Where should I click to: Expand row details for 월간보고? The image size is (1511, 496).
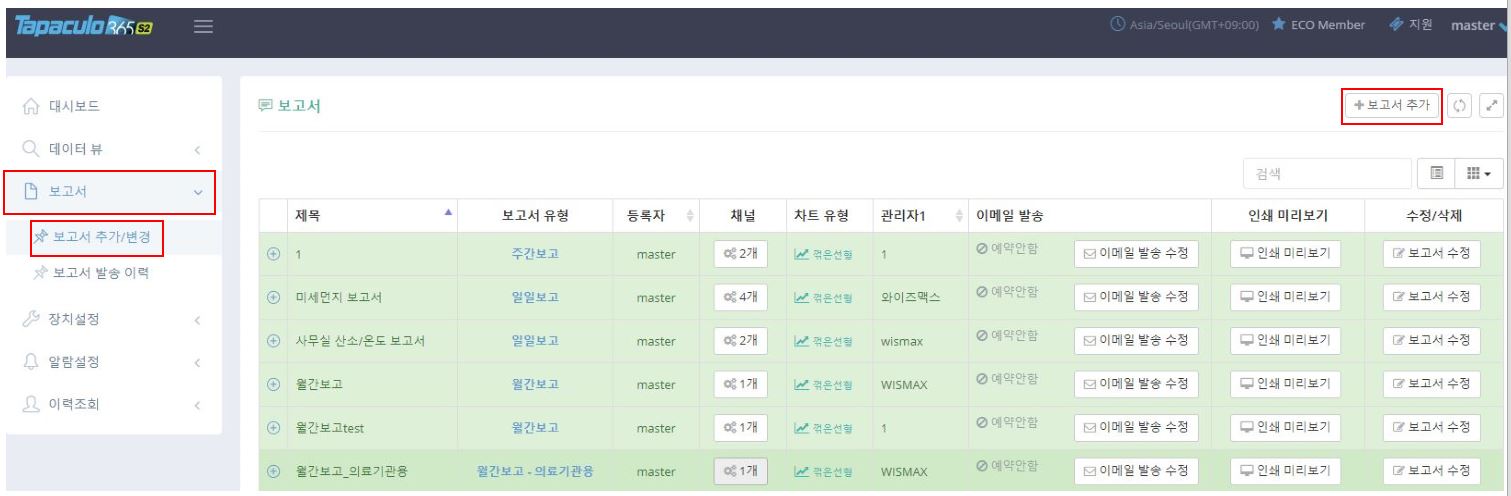coord(273,384)
